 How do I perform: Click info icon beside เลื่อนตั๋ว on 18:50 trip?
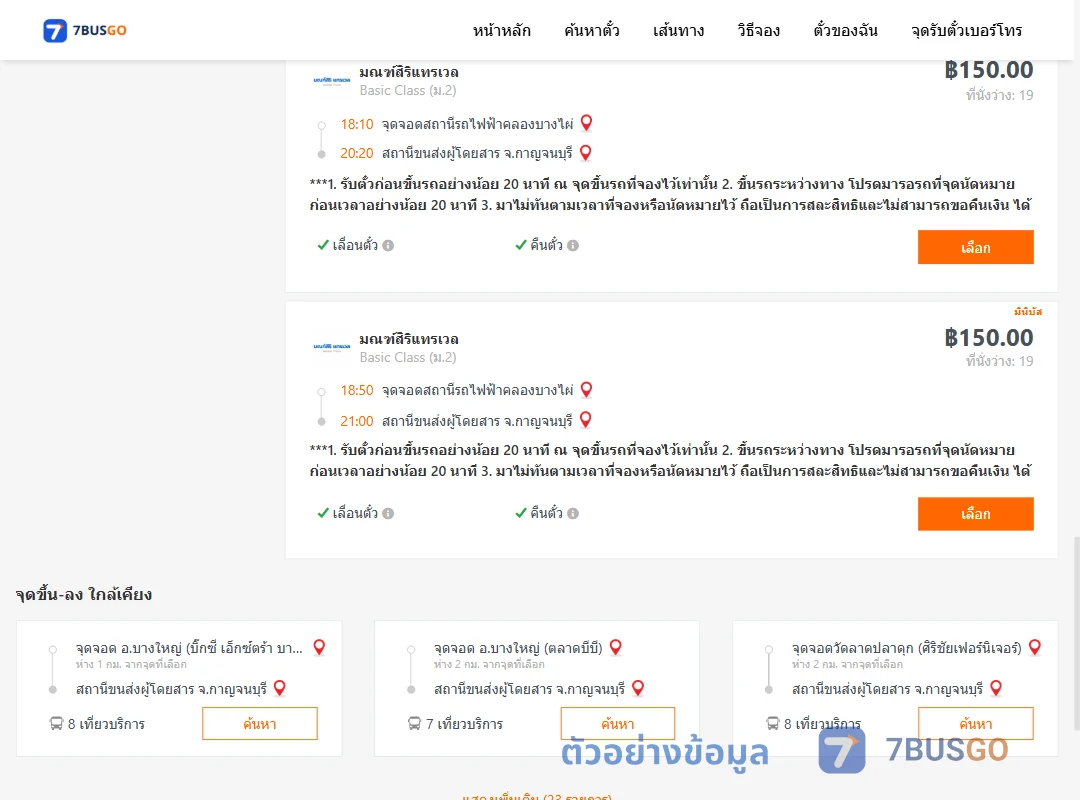coord(388,513)
